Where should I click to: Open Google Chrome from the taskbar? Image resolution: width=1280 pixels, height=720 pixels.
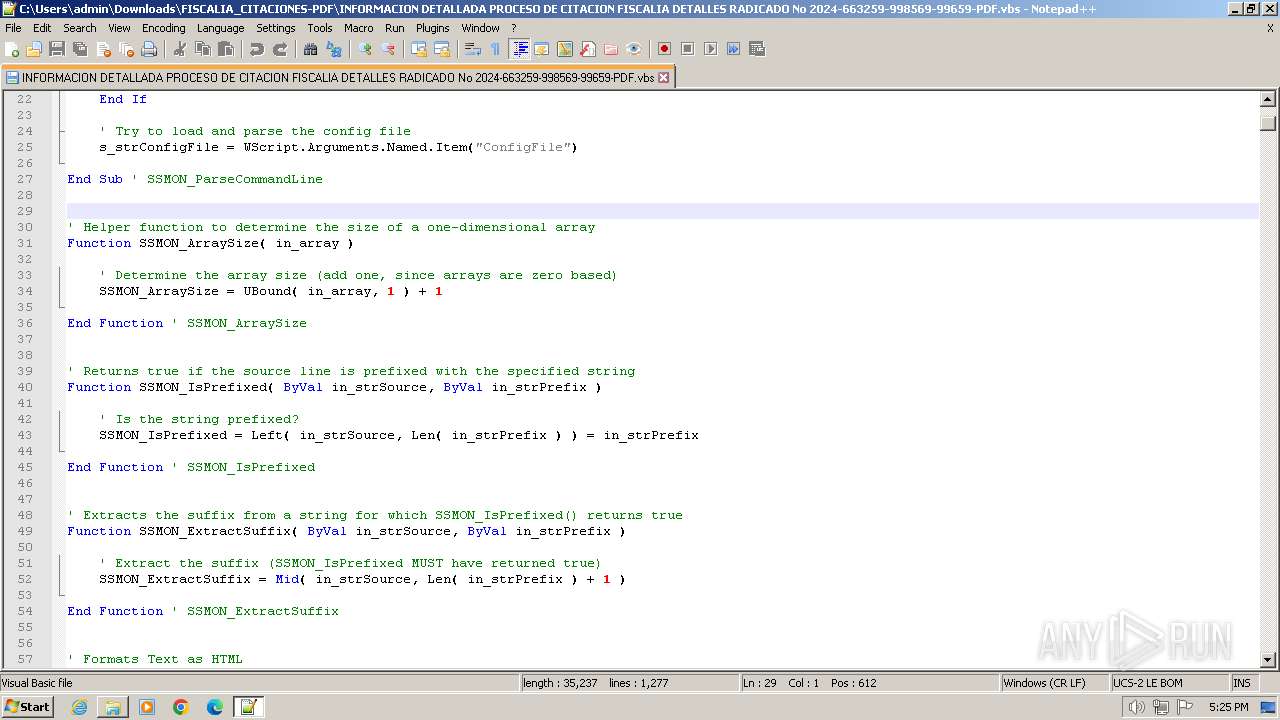[181, 707]
